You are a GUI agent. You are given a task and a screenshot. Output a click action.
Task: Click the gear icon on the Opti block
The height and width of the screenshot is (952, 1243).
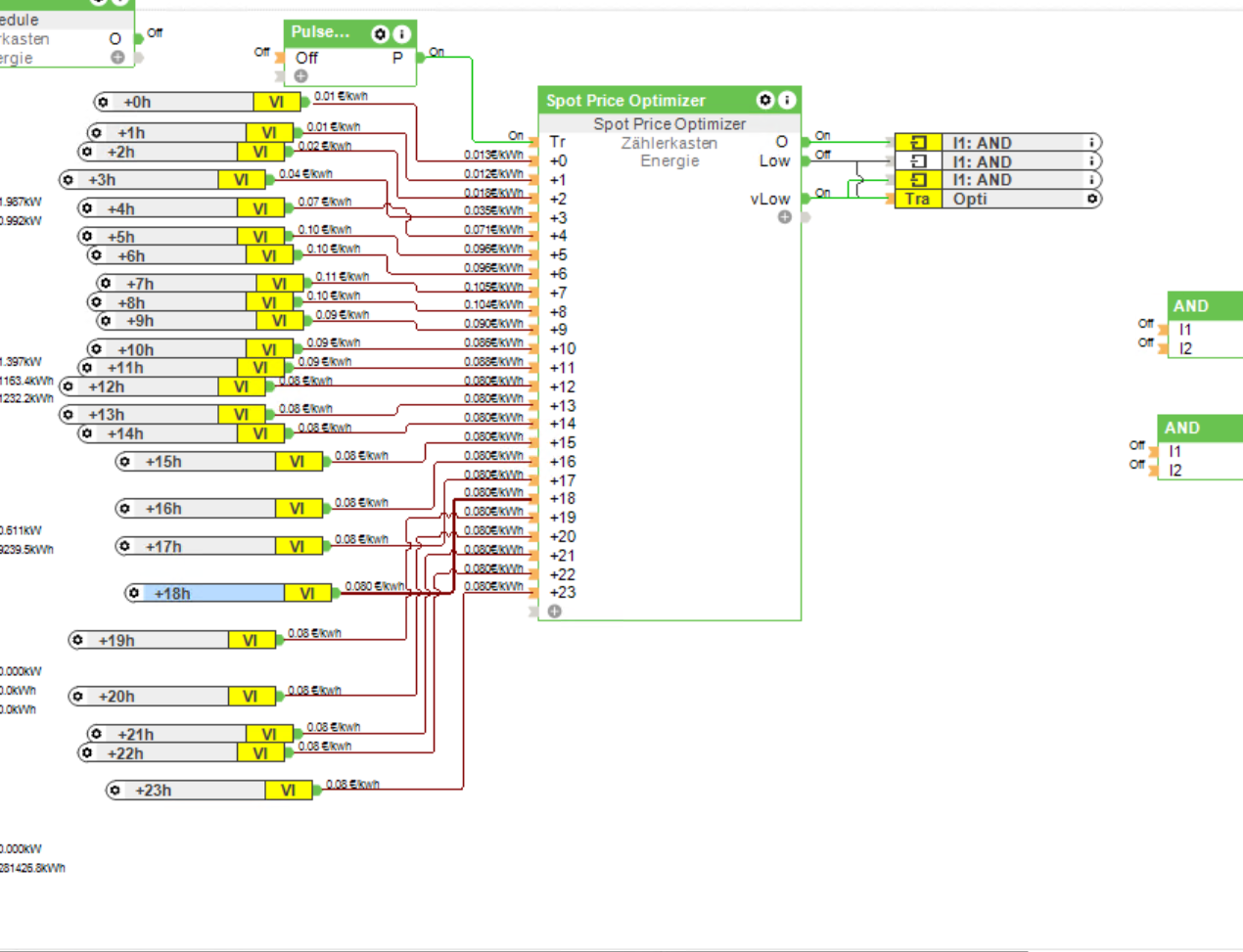pos(1091,199)
